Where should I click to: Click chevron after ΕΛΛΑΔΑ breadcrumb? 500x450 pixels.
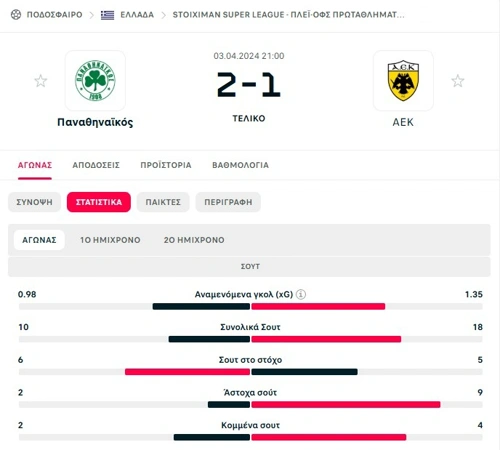tap(163, 15)
